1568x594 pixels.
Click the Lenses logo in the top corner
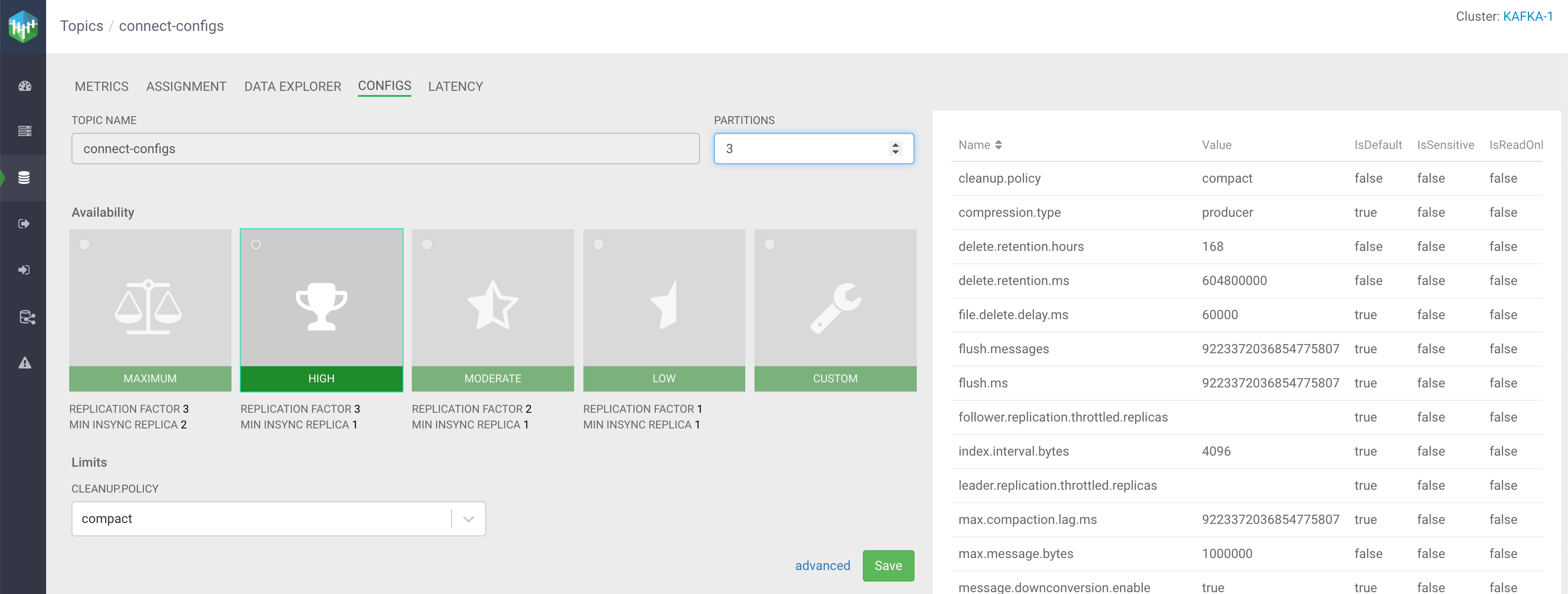[x=23, y=26]
